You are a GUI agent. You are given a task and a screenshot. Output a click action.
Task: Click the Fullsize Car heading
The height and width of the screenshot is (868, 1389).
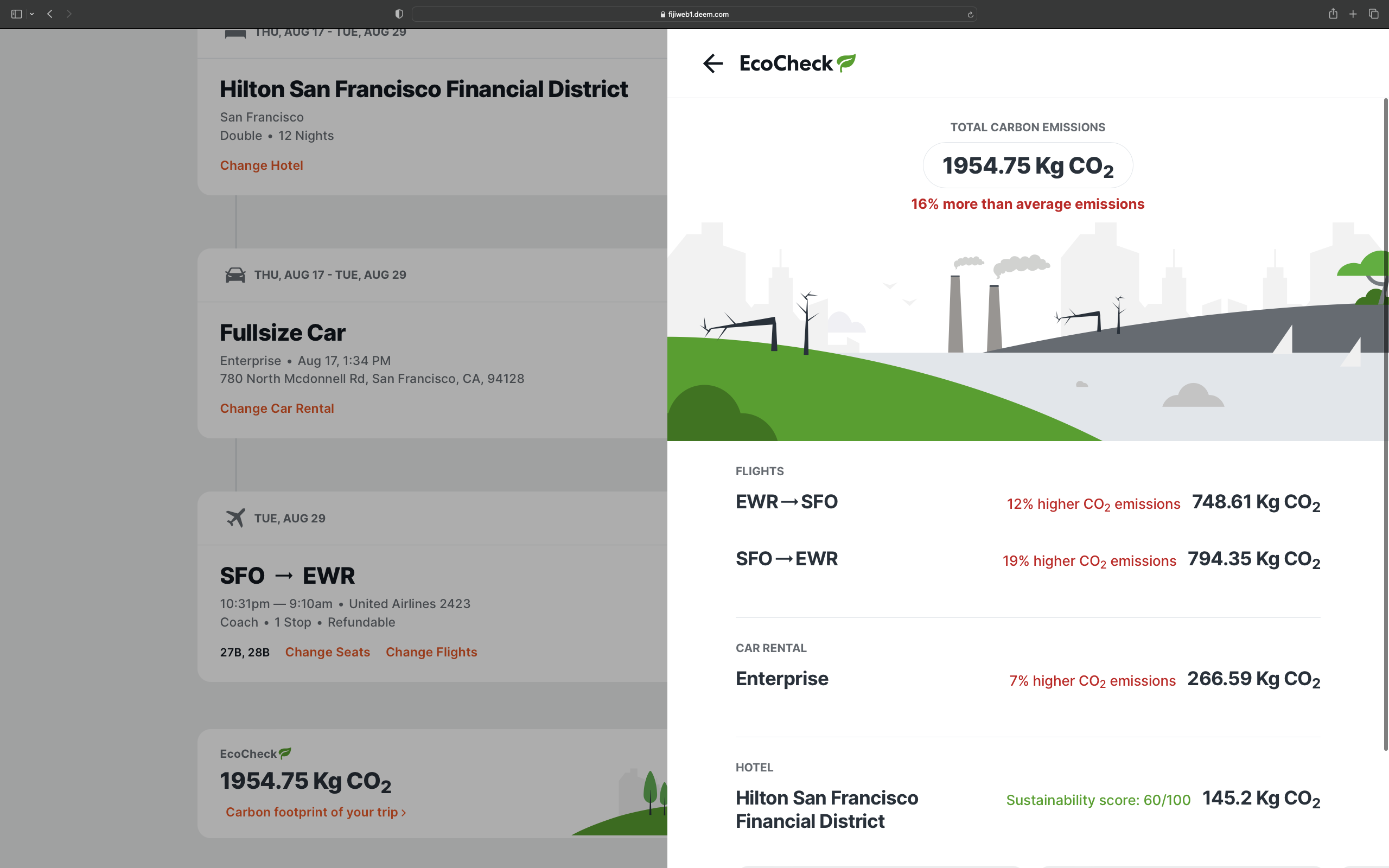pyautogui.click(x=282, y=333)
